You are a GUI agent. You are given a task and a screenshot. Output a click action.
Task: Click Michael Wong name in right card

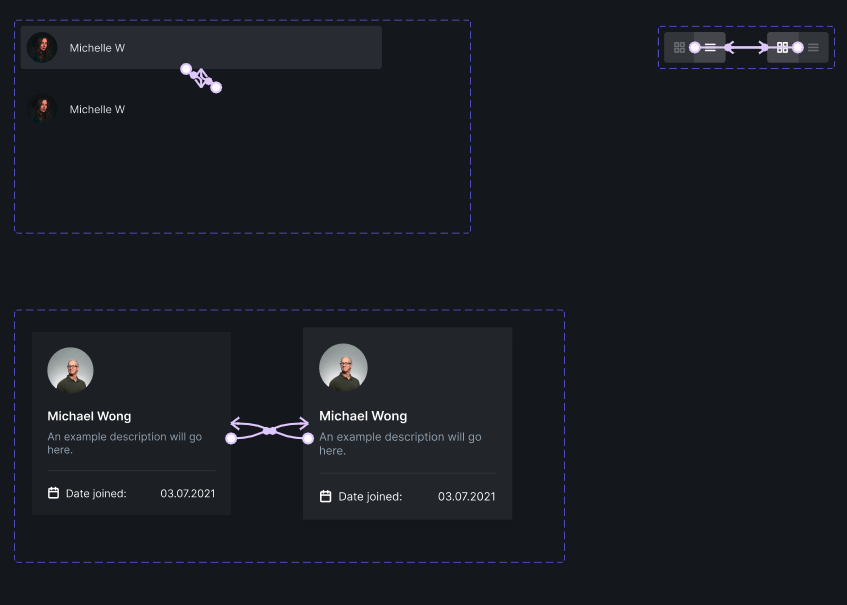click(x=363, y=416)
